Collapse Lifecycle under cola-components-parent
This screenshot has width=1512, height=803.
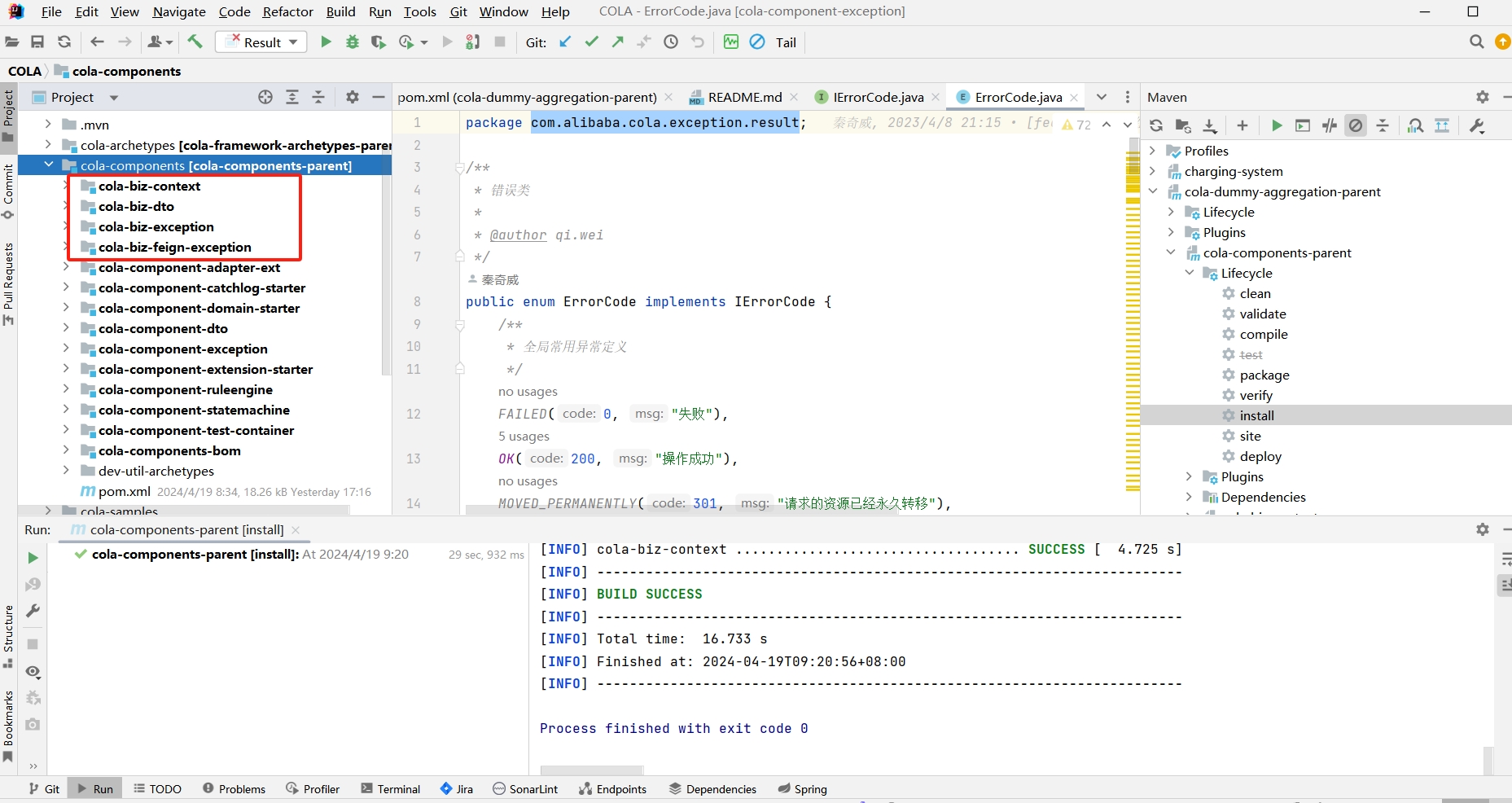pyautogui.click(x=1190, y=273)
